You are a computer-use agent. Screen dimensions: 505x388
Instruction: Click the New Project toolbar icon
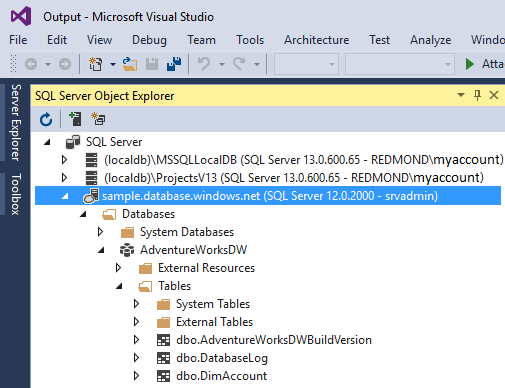96,64
